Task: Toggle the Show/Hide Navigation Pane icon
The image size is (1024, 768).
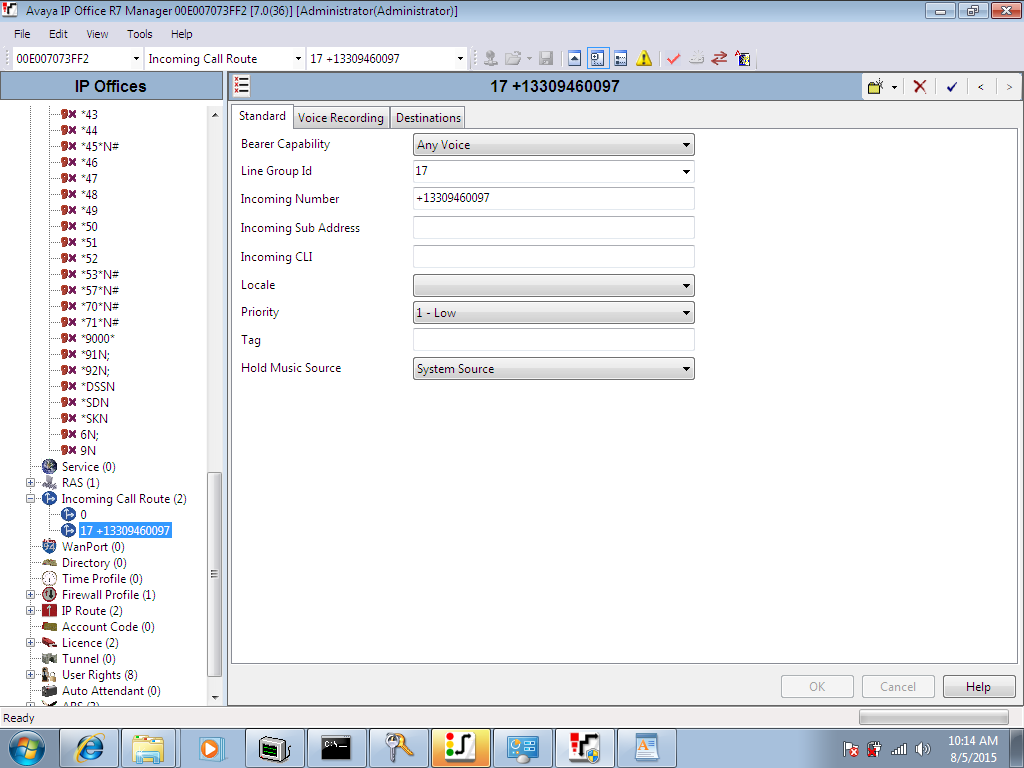Action: pyautogui.click(x=598, y=59)
